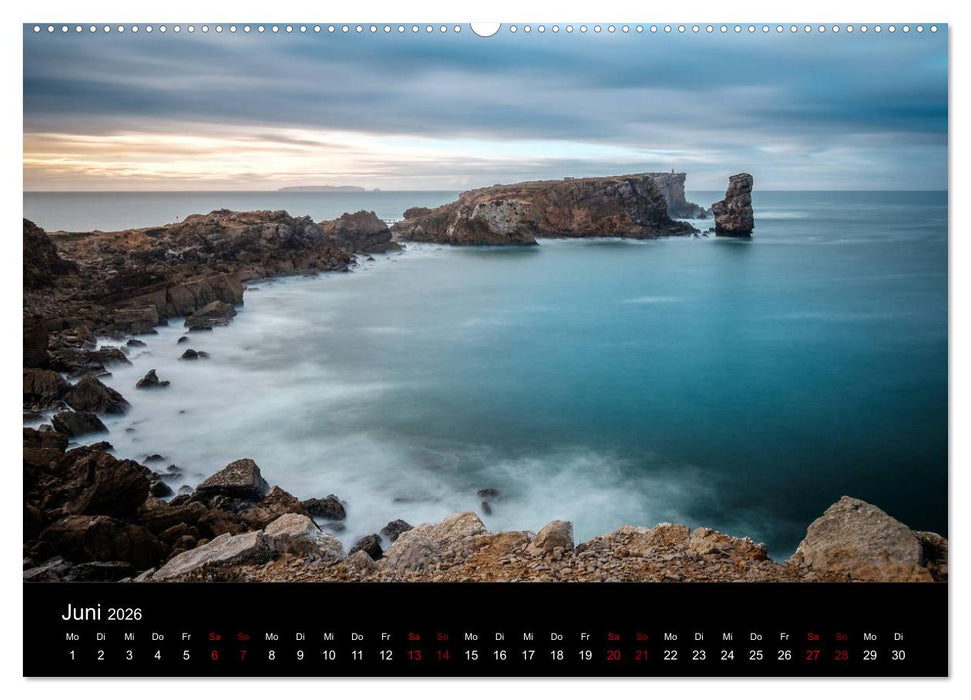Select date 1, the first Monday

(71, 657)
